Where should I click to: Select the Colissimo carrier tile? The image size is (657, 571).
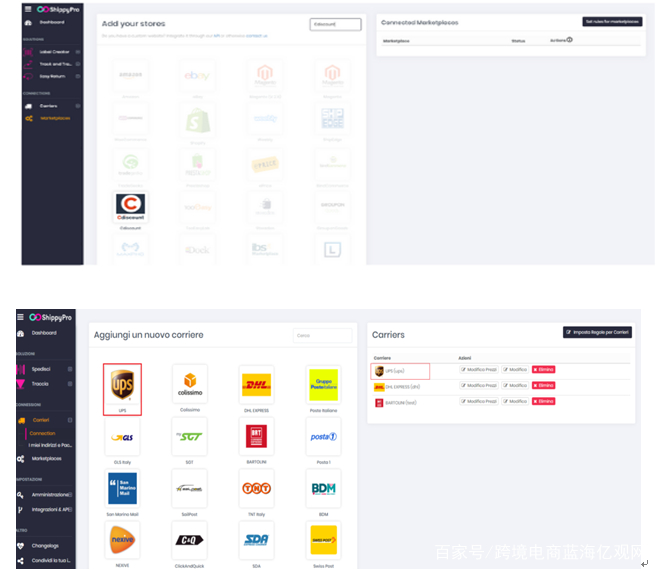[x=190, y=385]
